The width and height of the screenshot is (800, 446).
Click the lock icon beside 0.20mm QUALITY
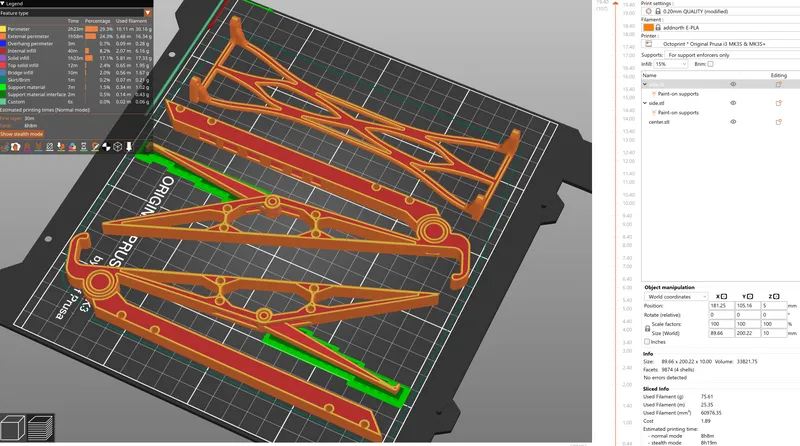[658, 11]
